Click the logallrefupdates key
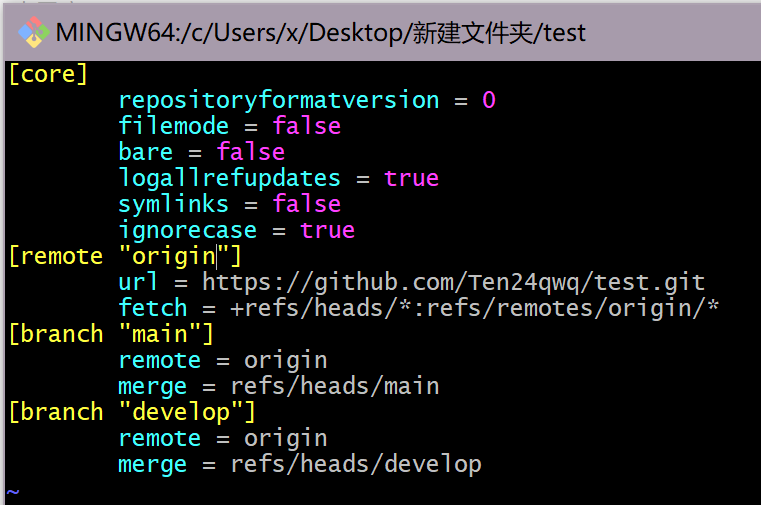Screen dimensions: 761x505 230,178
